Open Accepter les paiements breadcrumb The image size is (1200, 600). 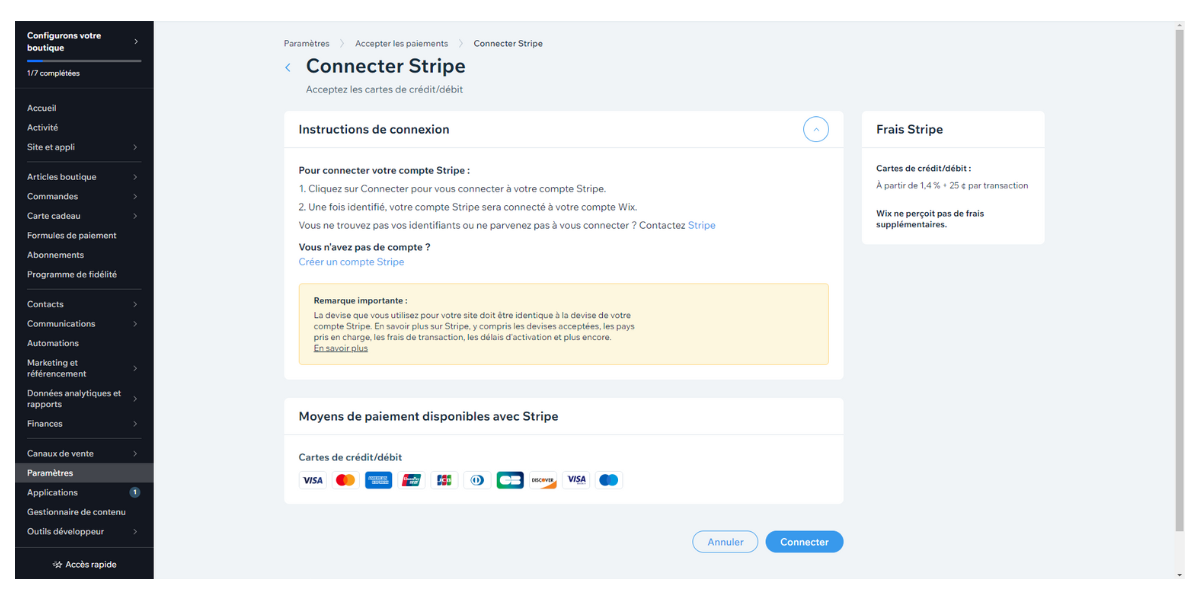click(x=401, y=44)
